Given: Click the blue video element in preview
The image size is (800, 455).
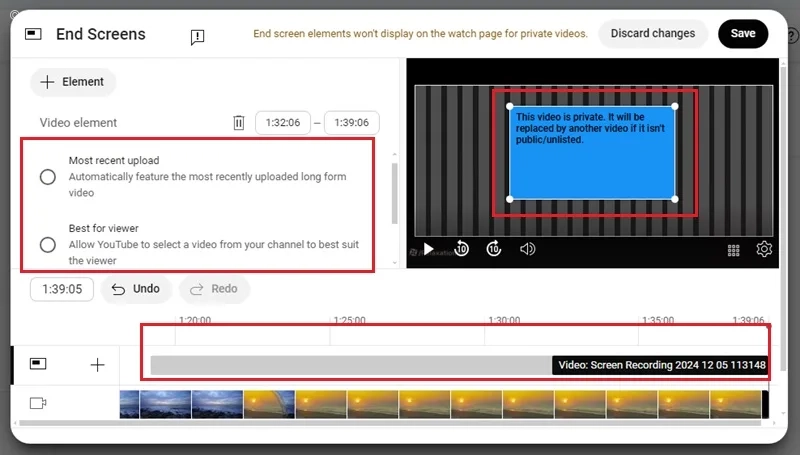Looking at the screenshot, I should [x=592, y=153].
